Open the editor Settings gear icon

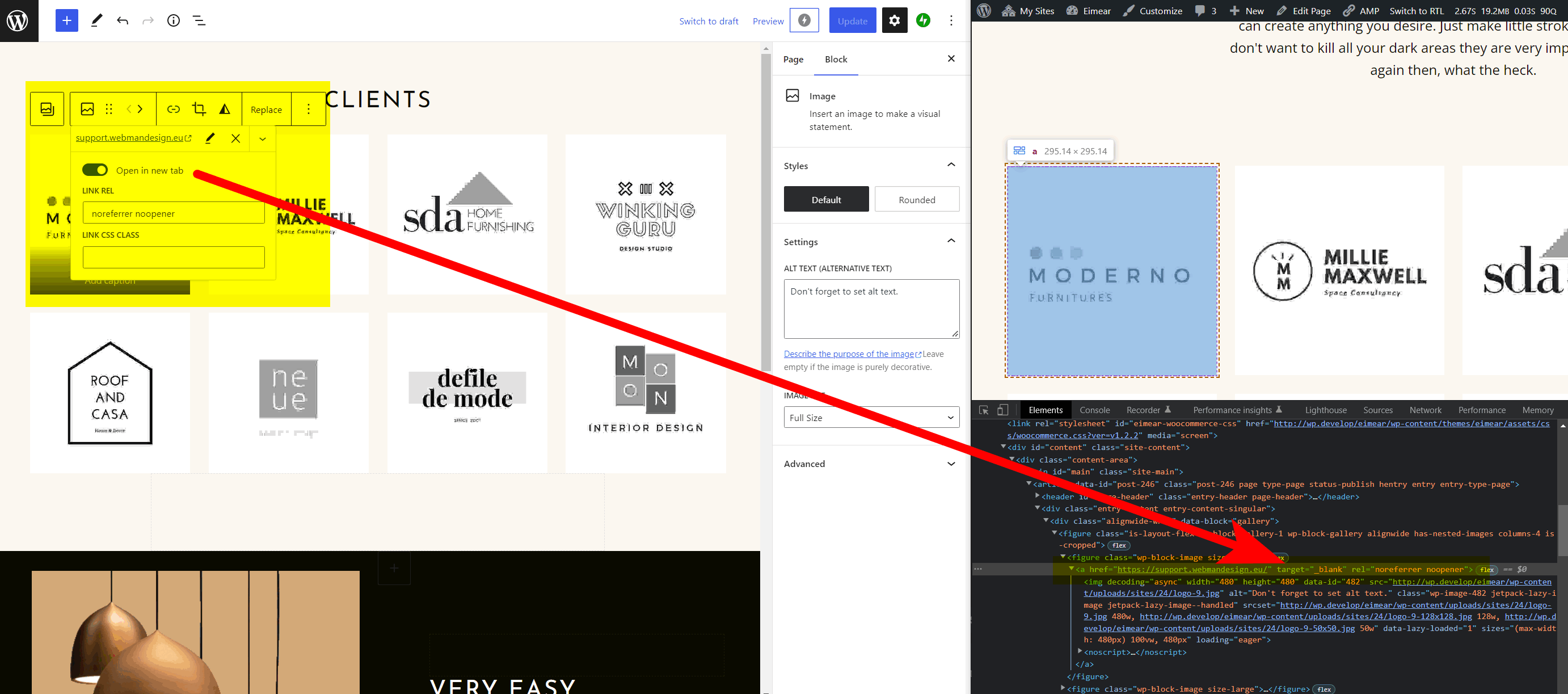coord(894,20)
